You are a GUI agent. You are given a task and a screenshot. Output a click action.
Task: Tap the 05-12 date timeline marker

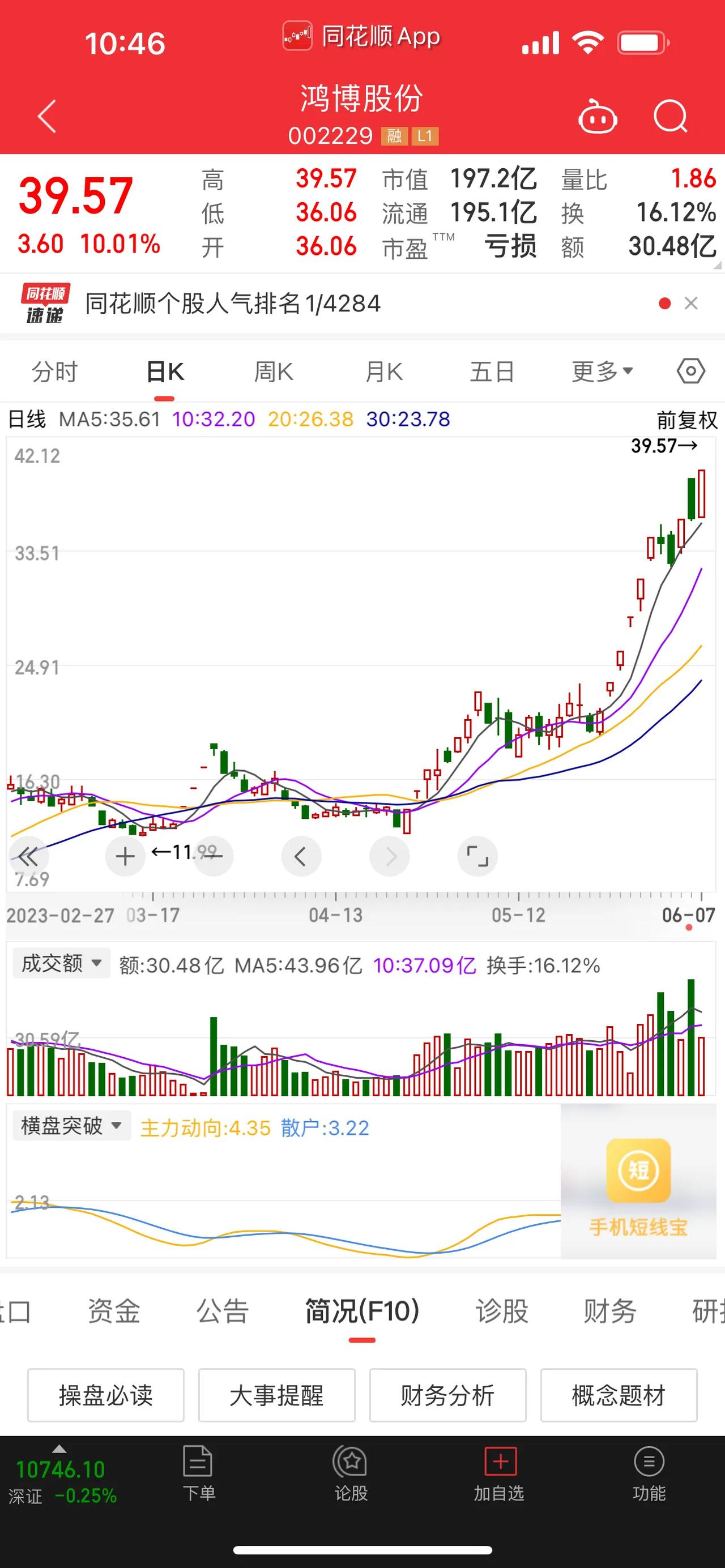[519, 915]
